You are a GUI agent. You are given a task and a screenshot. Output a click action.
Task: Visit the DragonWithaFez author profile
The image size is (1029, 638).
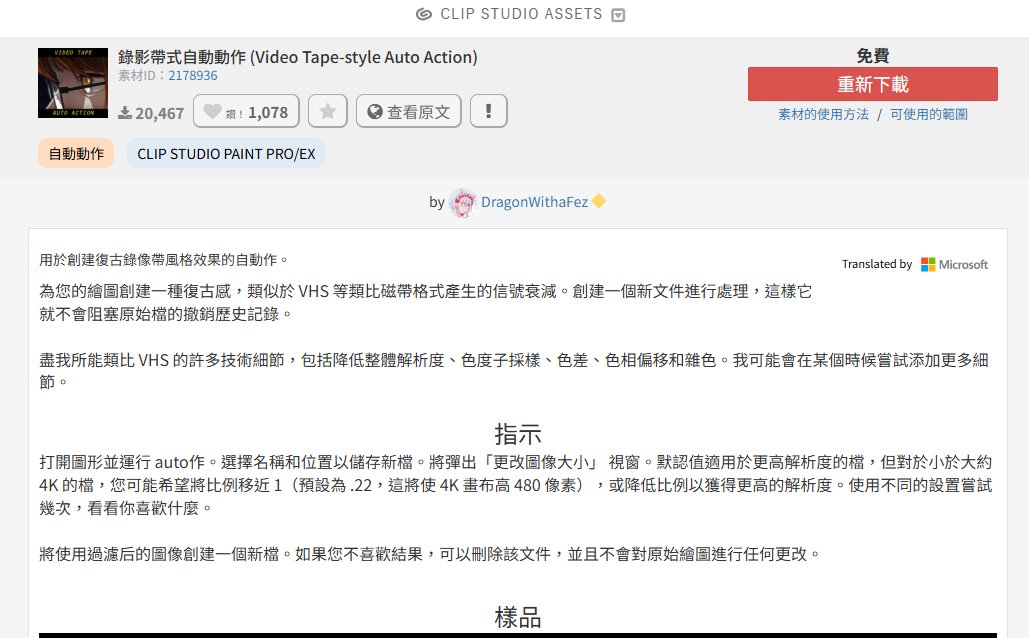(x=534, y=202)
